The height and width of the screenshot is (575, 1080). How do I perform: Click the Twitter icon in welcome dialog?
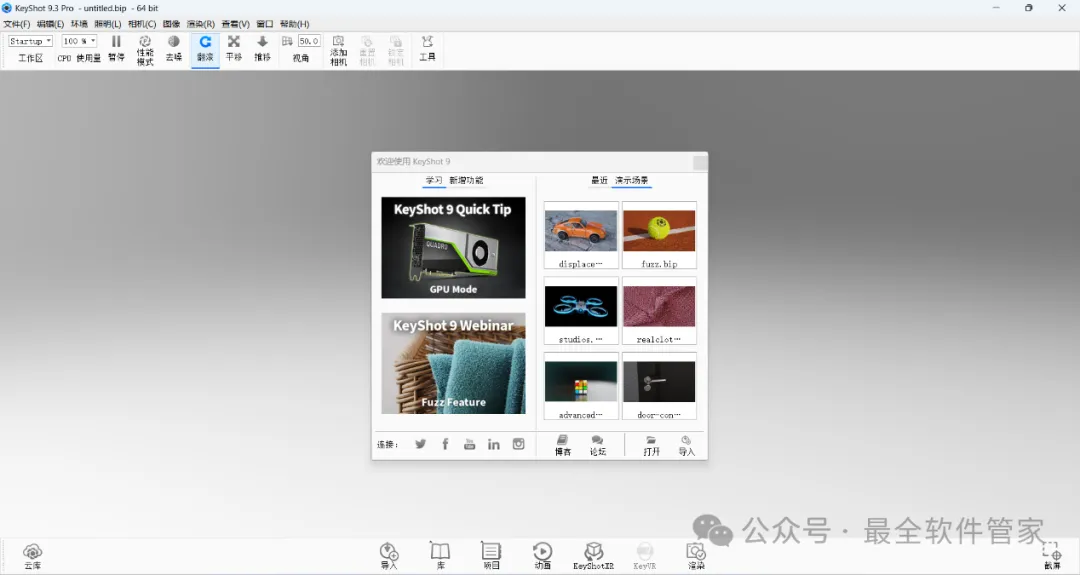(420, 444)
